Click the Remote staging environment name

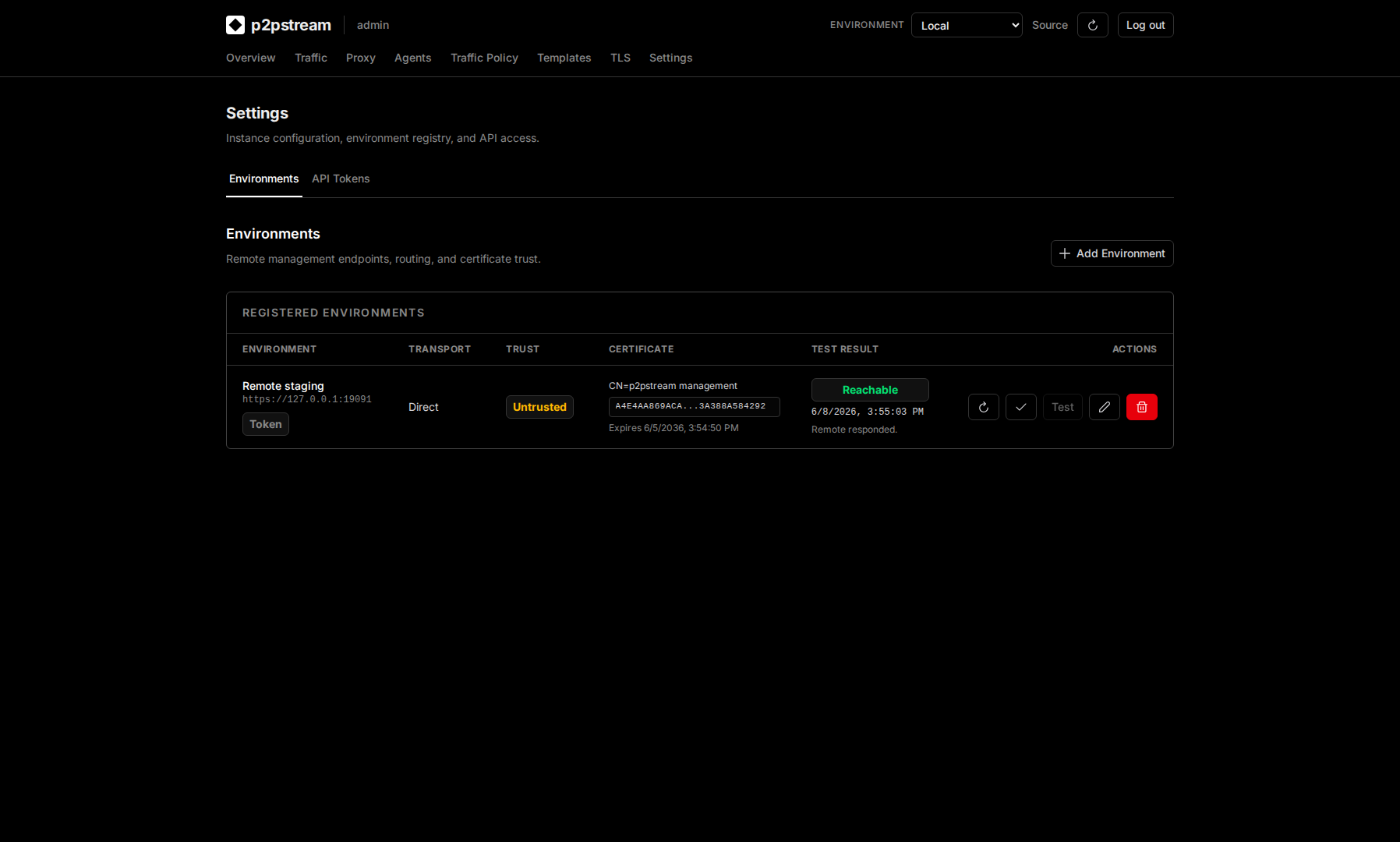click(x=283, y=386)
